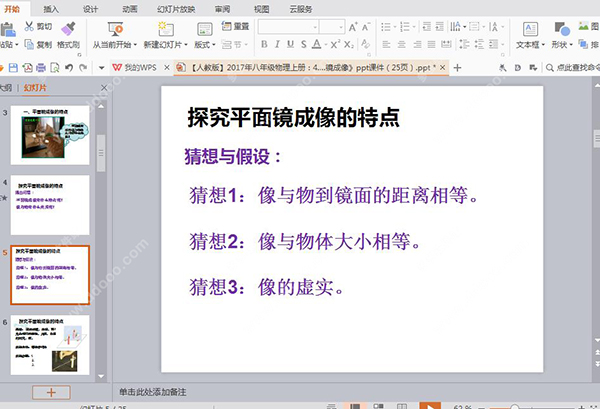Click the Layout (版式) icon
Image resolution: width=600 pixels, height=409 pixels.
[205, 29]
